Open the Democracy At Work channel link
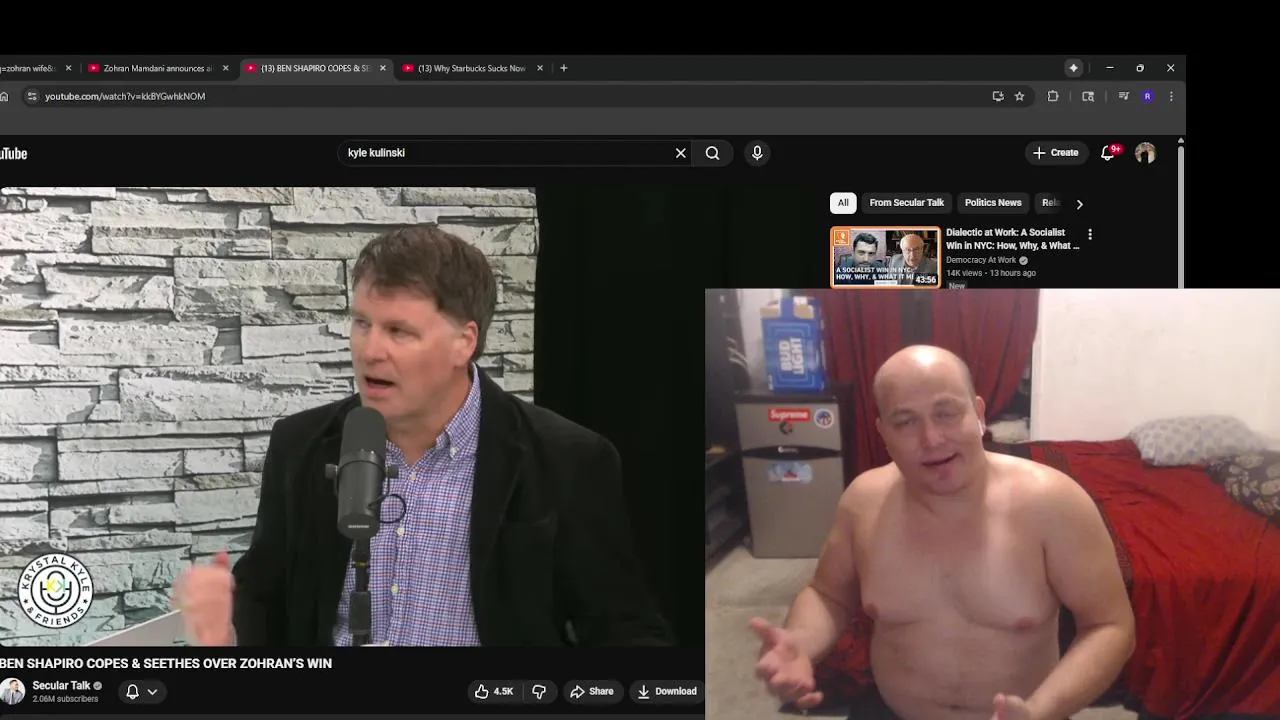The height and width of the screenshot is (720, 1280). pos(980,260)
